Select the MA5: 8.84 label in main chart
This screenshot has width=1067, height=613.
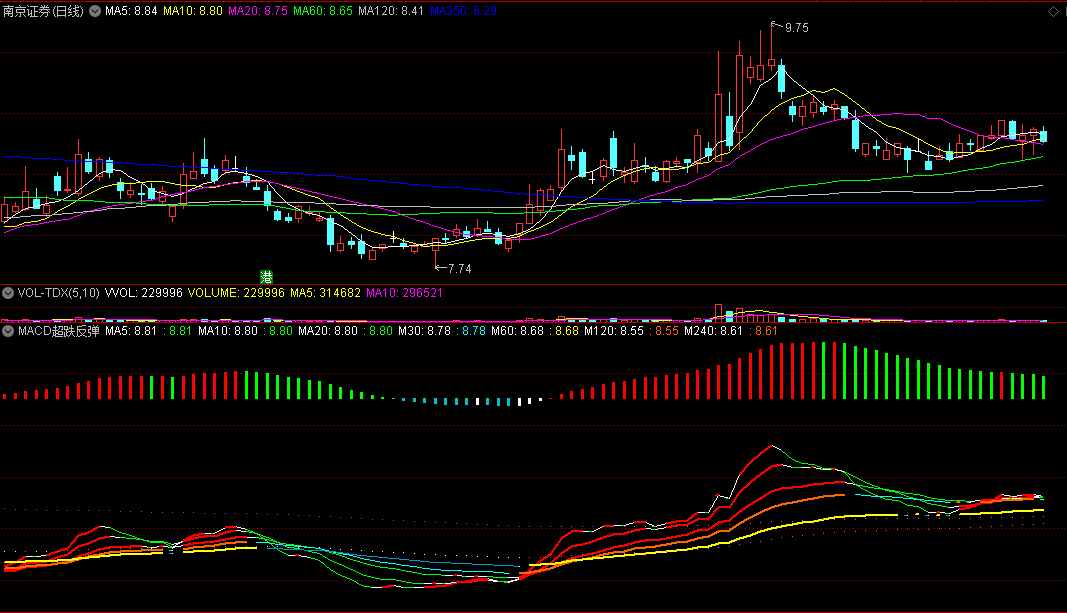131,11
